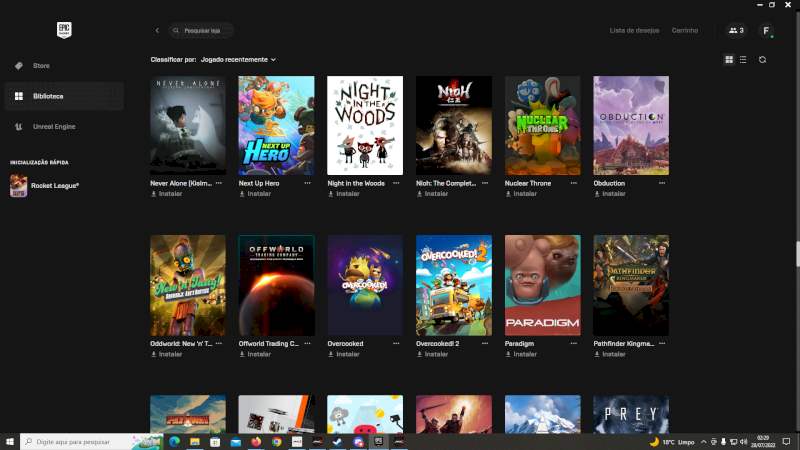Click the taskbar search box

[92, 442]
